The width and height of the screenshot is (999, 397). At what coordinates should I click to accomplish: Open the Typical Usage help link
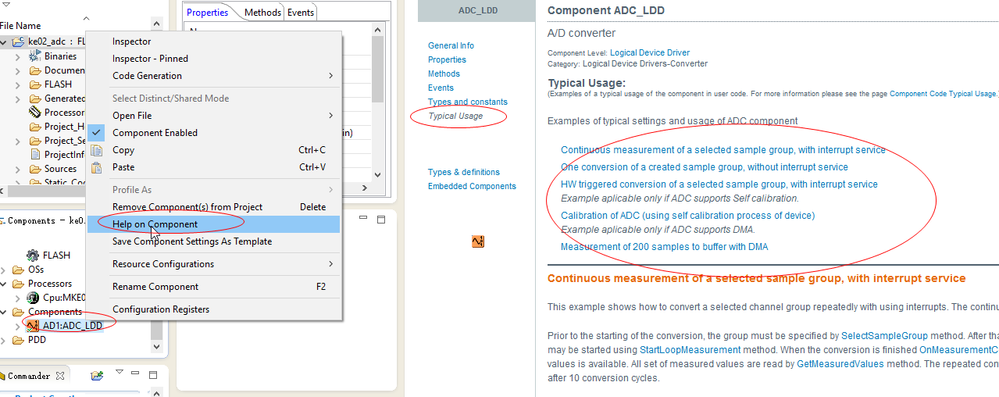[x=456, y=116]
